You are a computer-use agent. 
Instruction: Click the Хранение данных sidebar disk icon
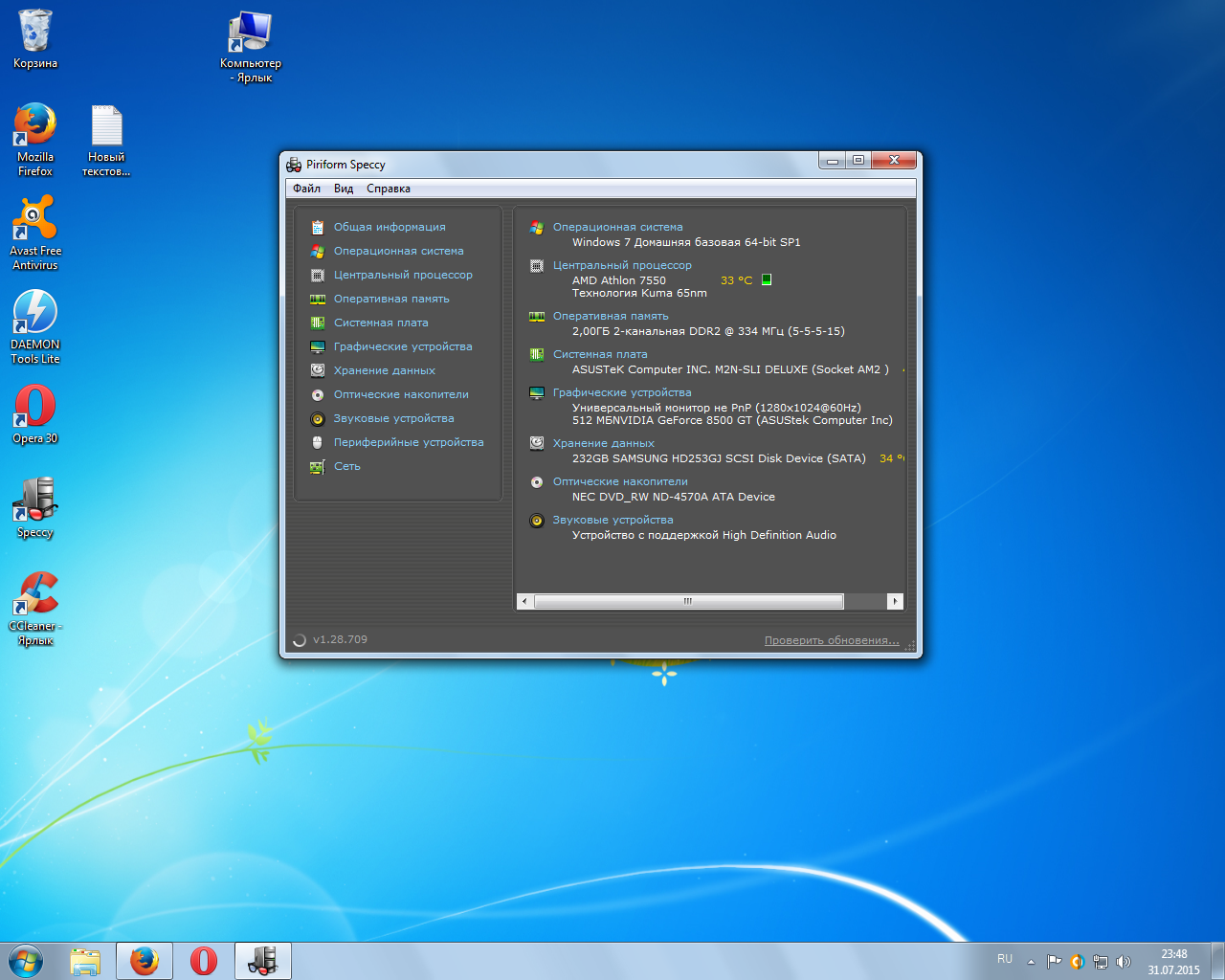[x=318, y=370]
